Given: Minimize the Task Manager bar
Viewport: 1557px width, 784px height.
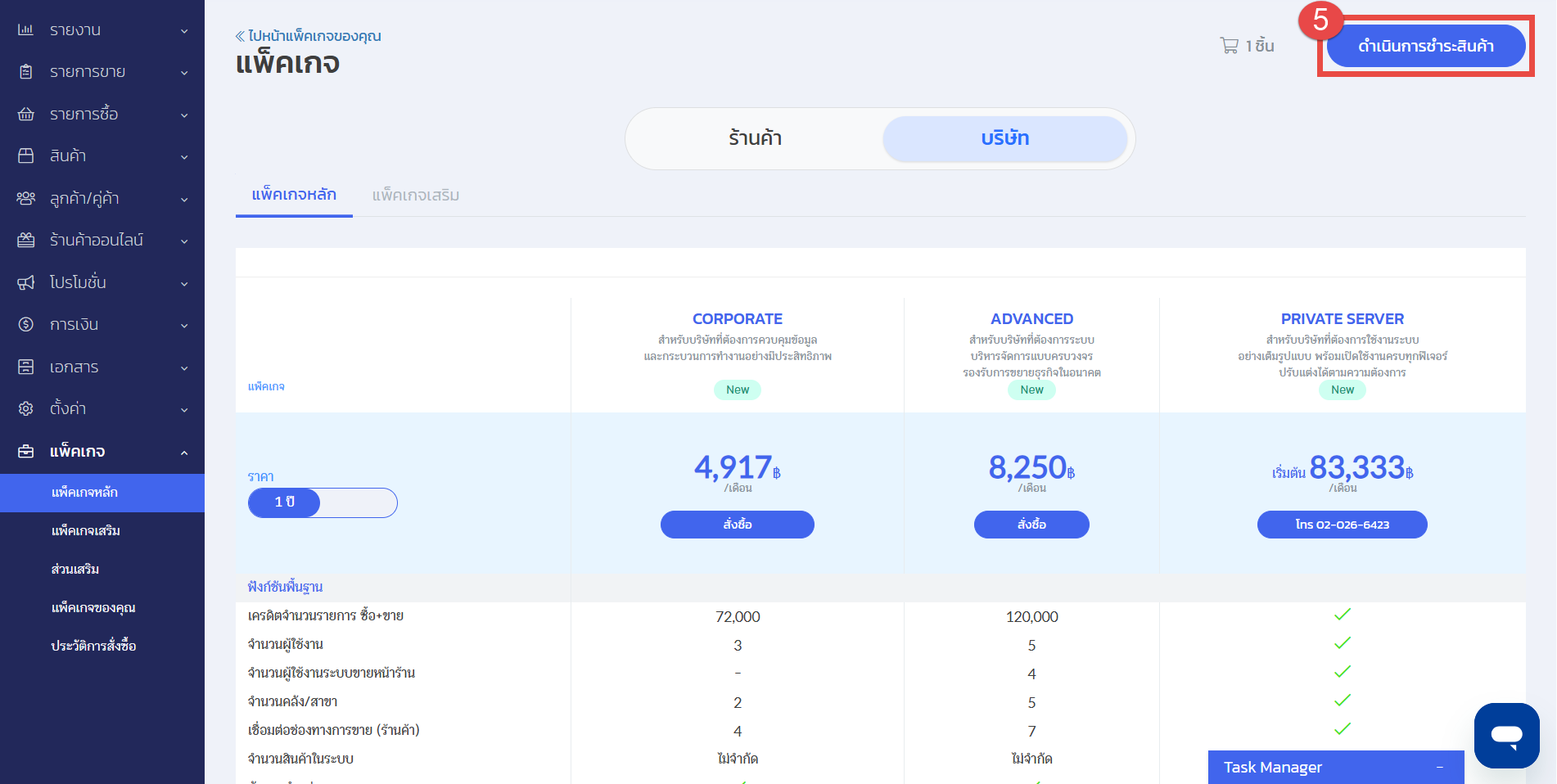Looking at the screenshot, I should click(1439, 768).
